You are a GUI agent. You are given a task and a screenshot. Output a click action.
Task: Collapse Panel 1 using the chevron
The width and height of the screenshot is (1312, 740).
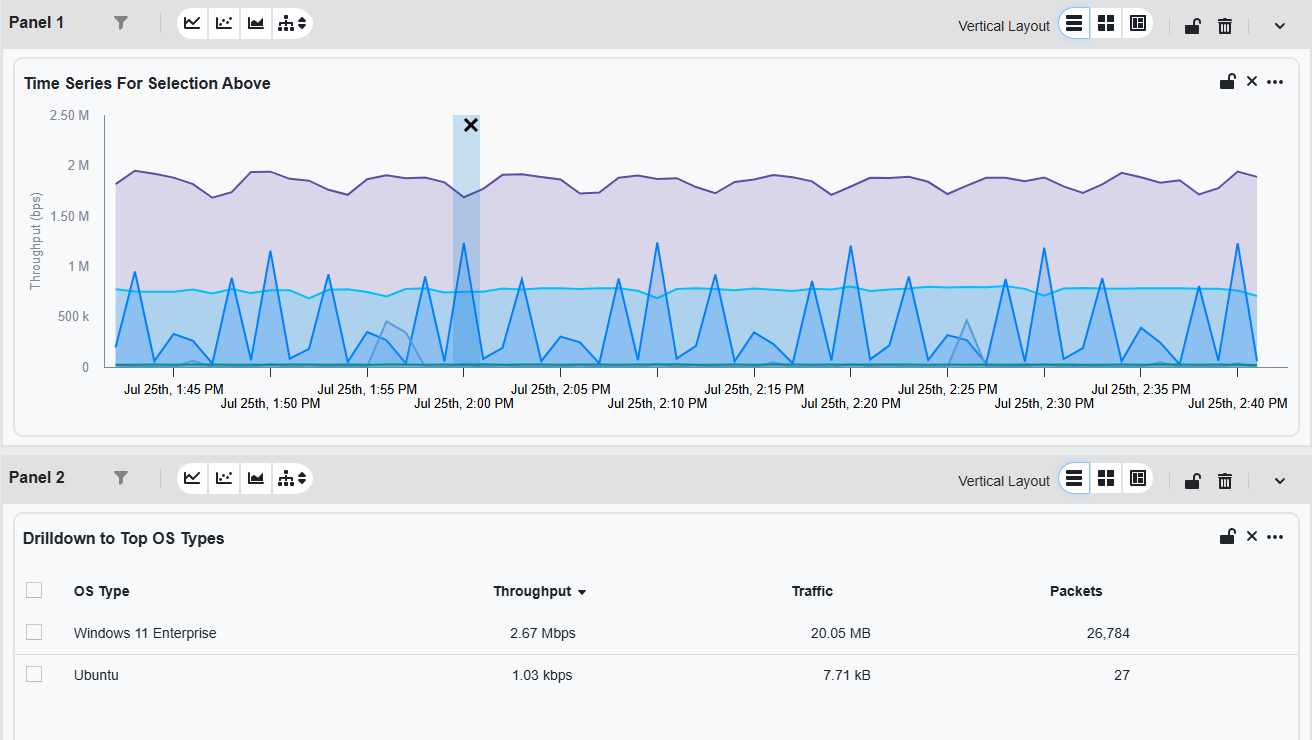(1279, 26)
